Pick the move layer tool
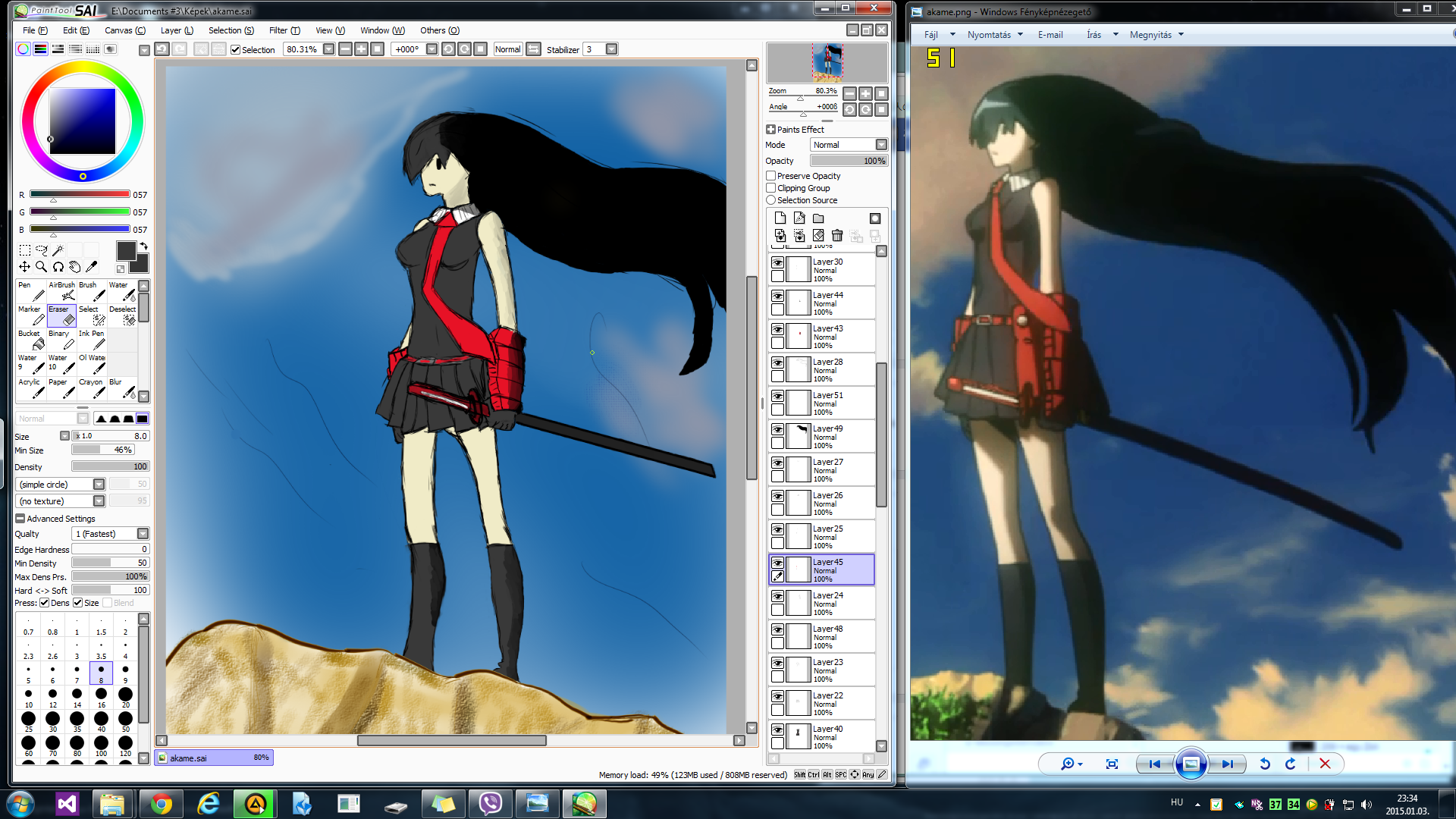The width and height of the screenshot is (1456, 819). tap(24, 267)
